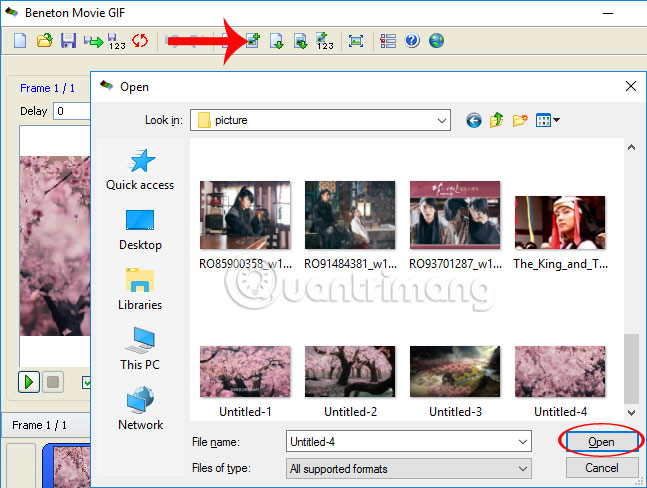Expand the Look in folder dropdown

(x=442, y=120)
